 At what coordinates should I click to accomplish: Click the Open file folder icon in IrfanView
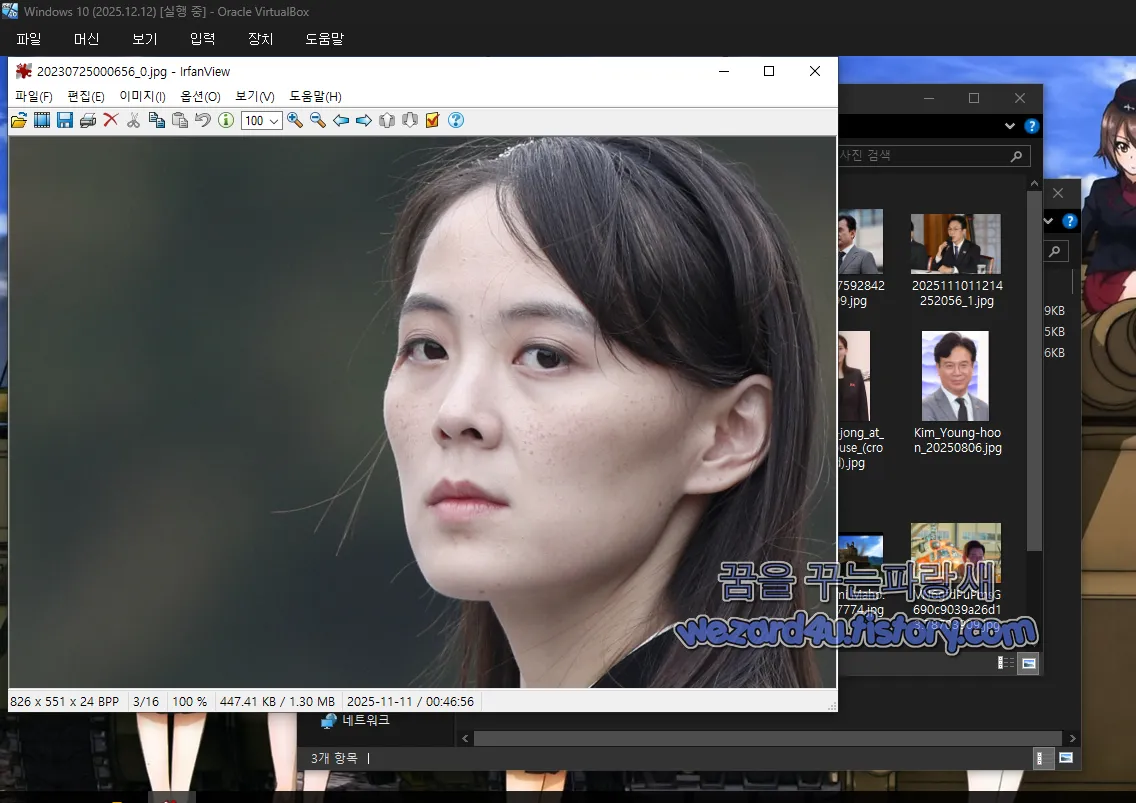tap(19, 120)
